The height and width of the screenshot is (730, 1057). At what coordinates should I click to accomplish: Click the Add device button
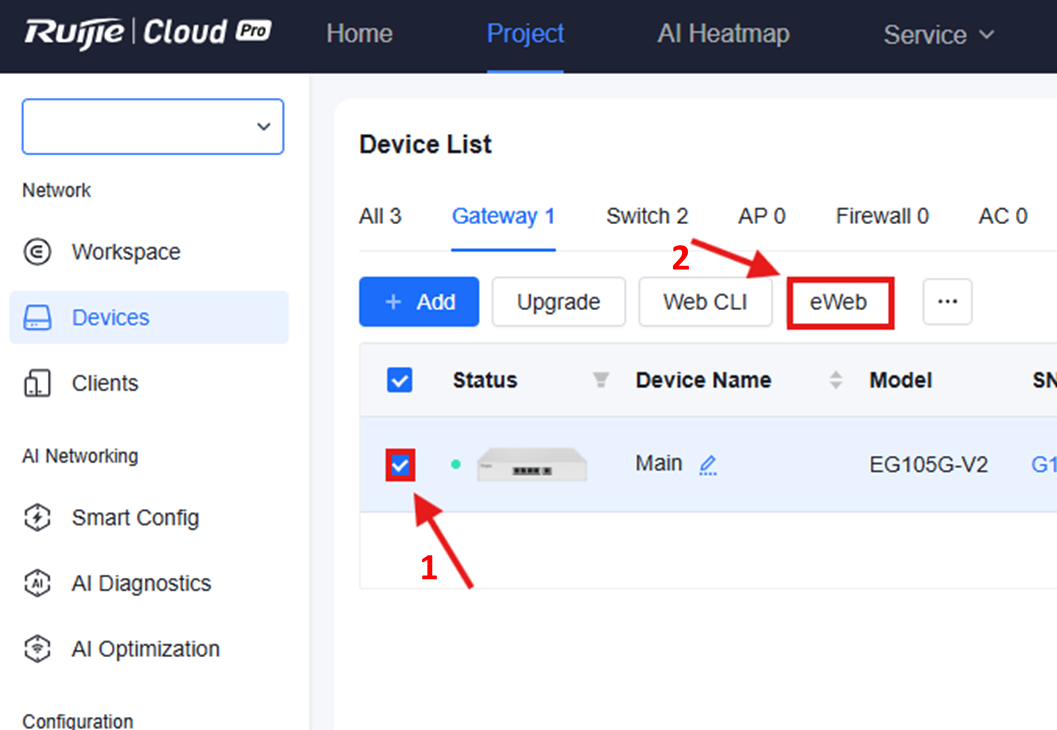pos(419,302)
